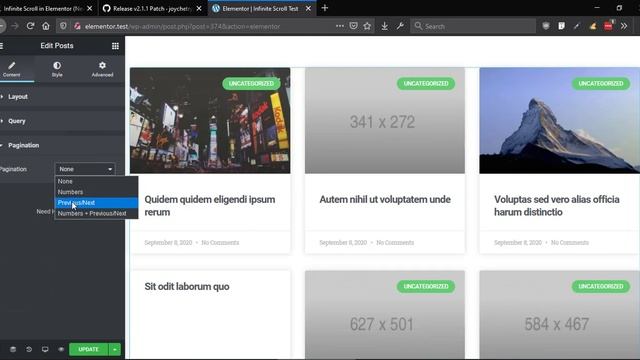640x360 pixels.
Task: Click No Comments under Voluptas sed vero post
Action: [570, 242]
